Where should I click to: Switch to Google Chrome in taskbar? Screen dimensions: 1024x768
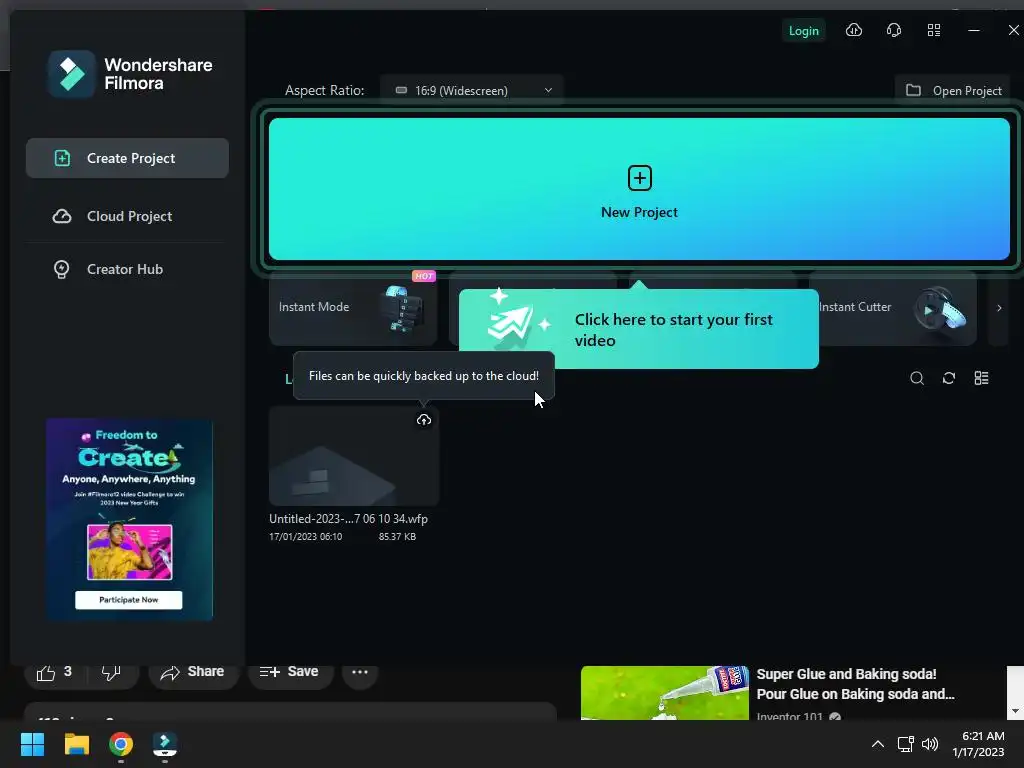[121, 744]
